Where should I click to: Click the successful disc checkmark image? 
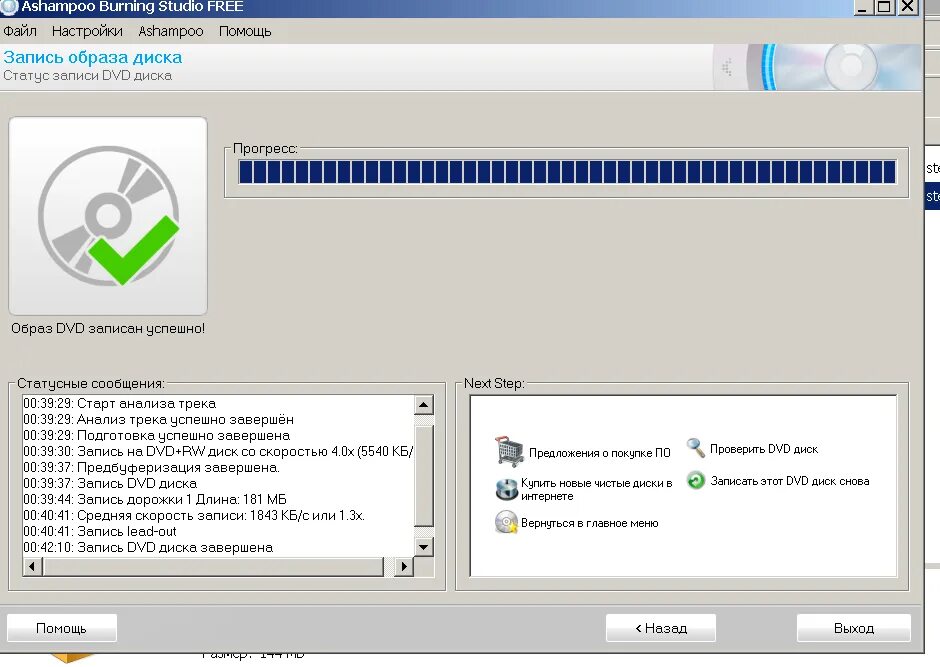click(108, 216)
